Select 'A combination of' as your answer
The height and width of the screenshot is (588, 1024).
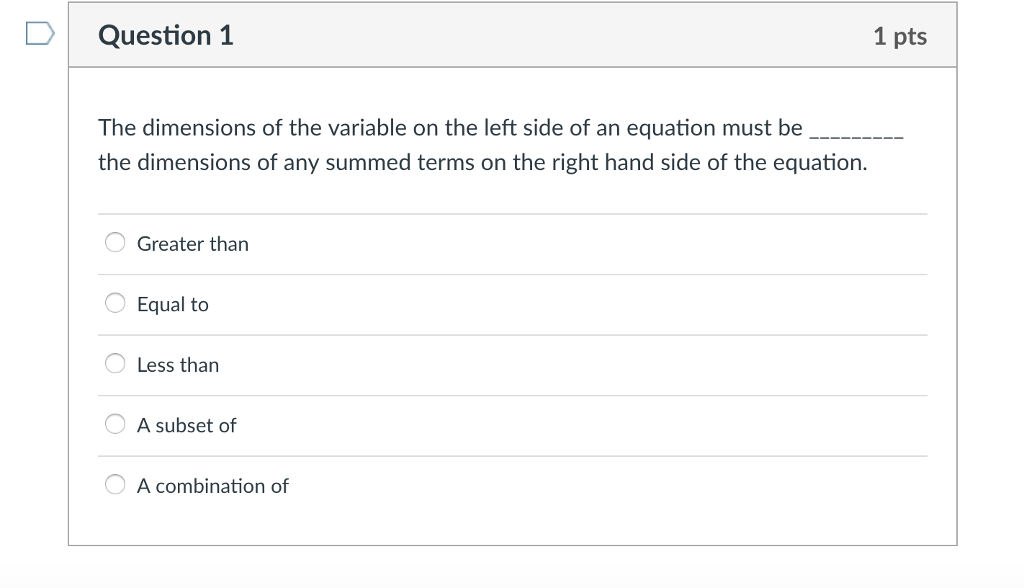point(115,485)
